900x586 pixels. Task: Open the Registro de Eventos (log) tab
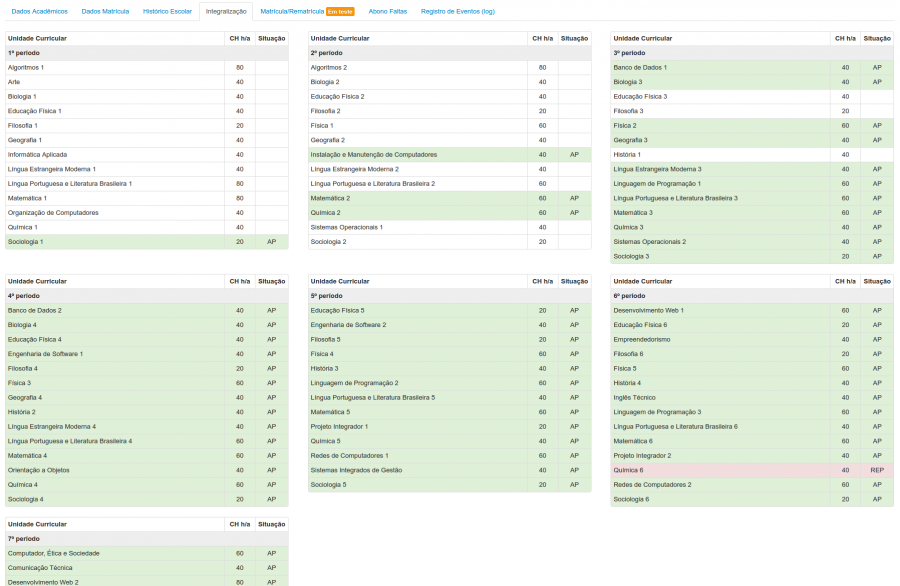pos(457,11)
